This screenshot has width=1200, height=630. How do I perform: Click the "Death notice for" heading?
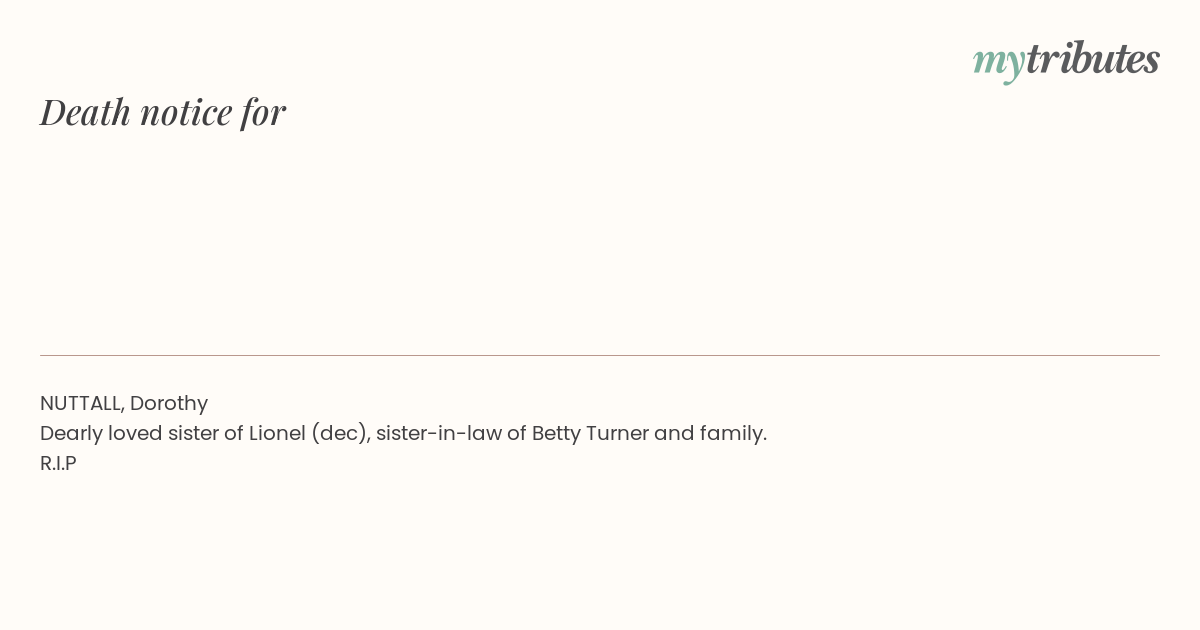click(163, 112)
